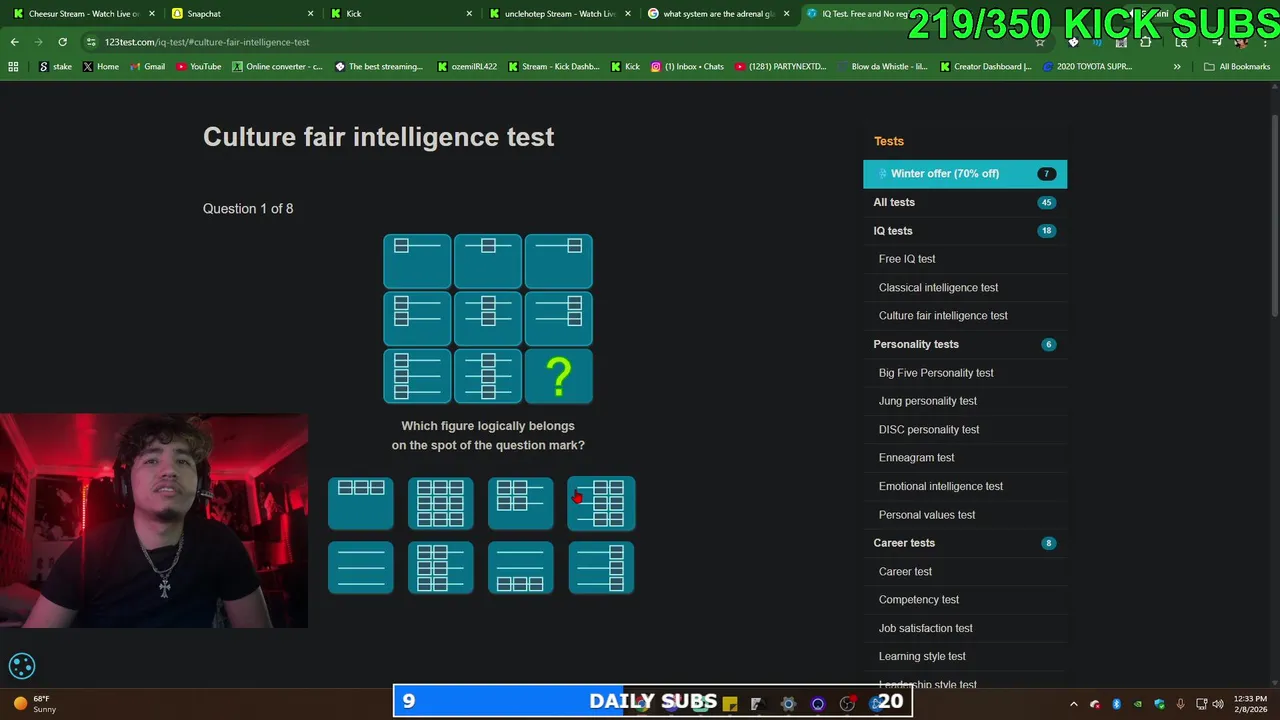Close the Kick tab
1280x720 pixels.
(470, 14)
